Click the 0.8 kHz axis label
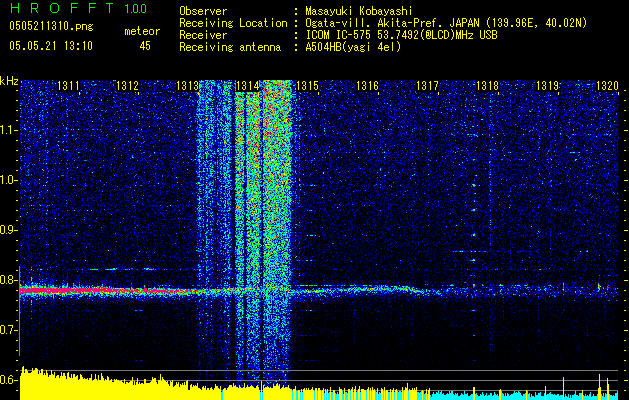The height and width of the screenshot is (400, 629). coord(8,280)
